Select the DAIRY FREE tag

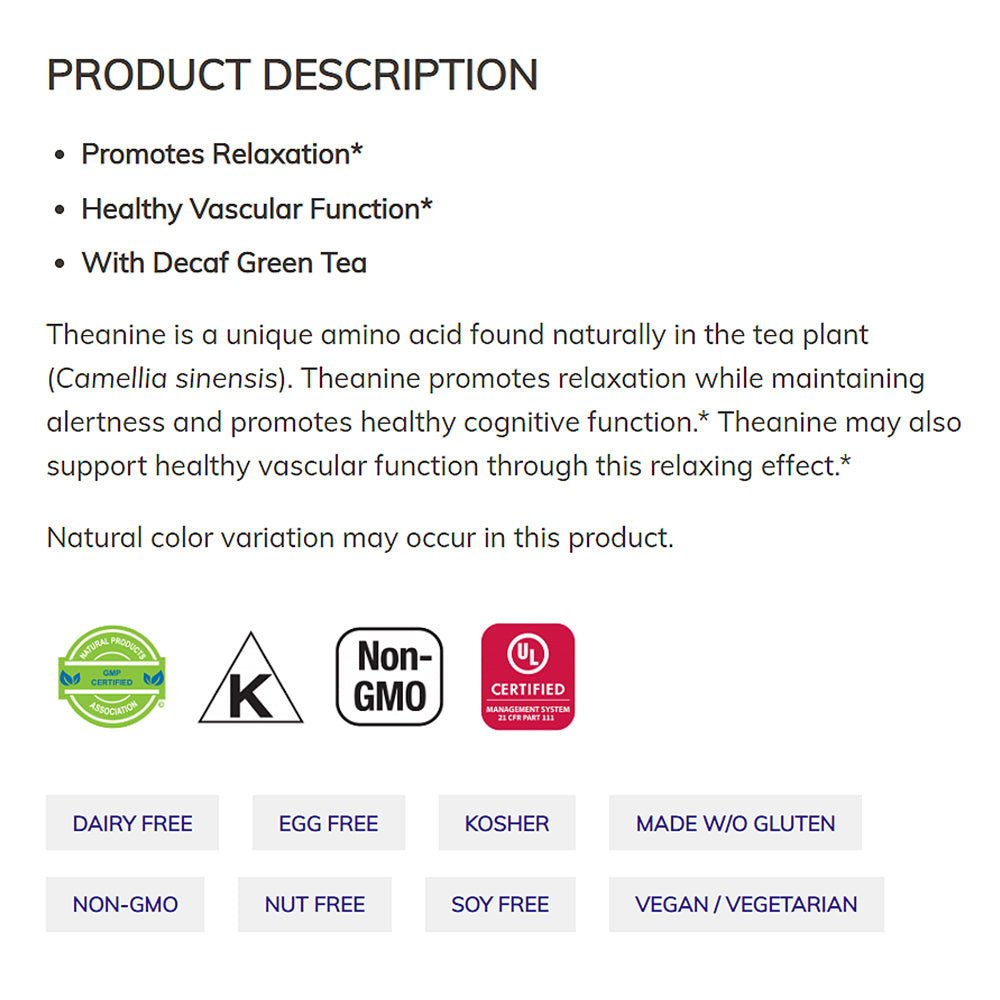(x=132, y=823)
